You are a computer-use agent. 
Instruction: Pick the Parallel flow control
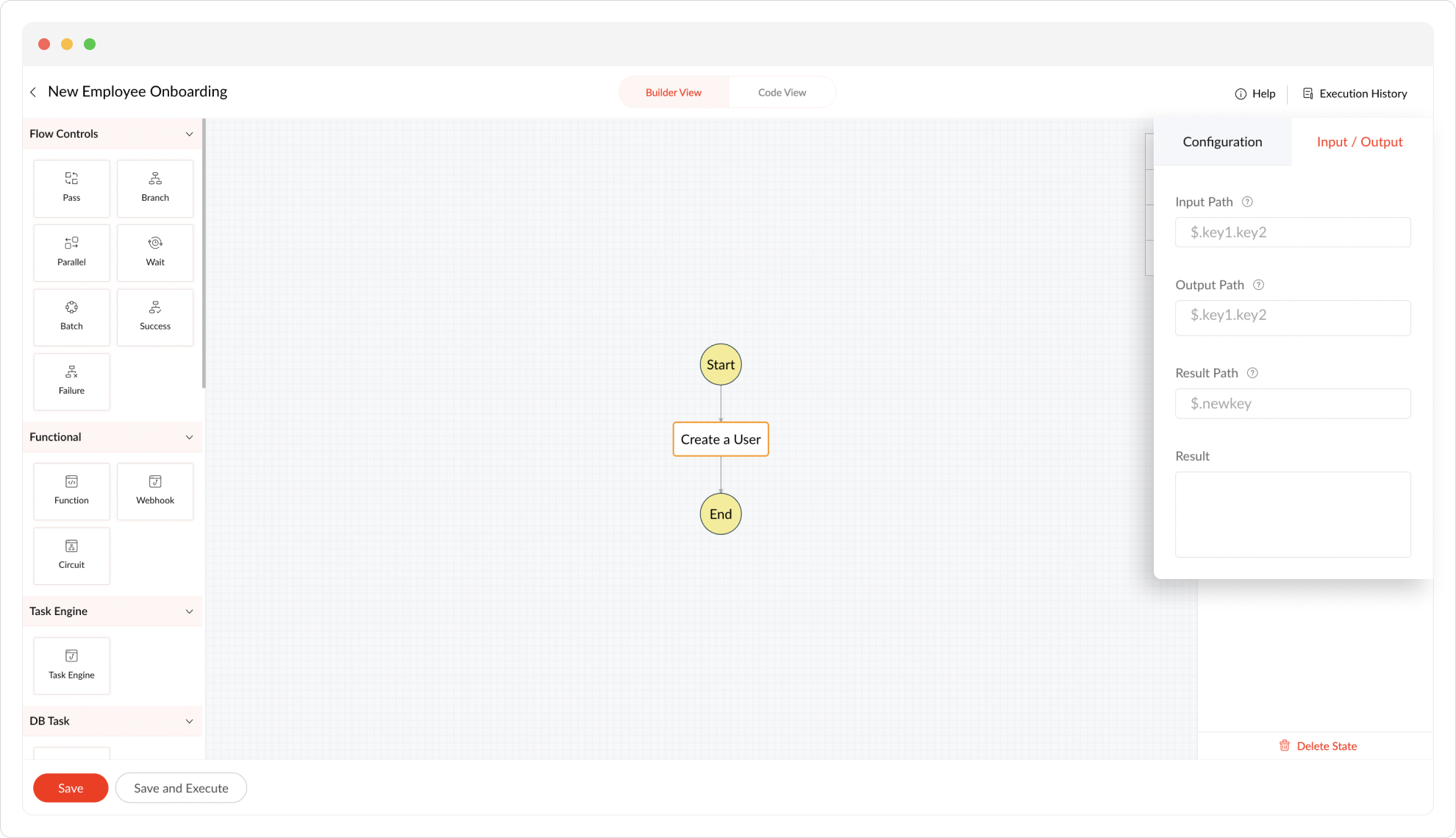(x=71, y=252)
